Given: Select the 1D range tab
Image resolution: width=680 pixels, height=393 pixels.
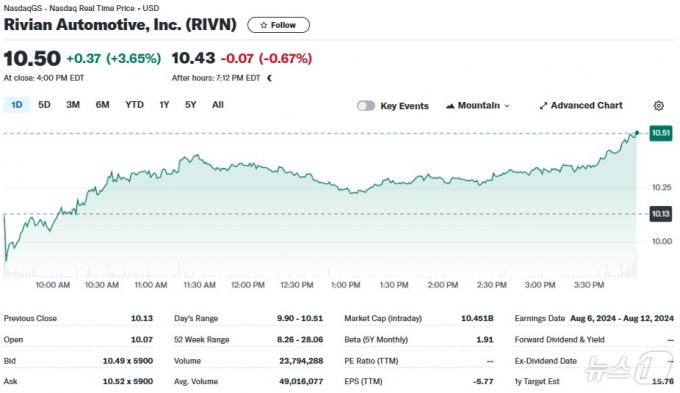Looking at the screenshot, I should point(16,105).
